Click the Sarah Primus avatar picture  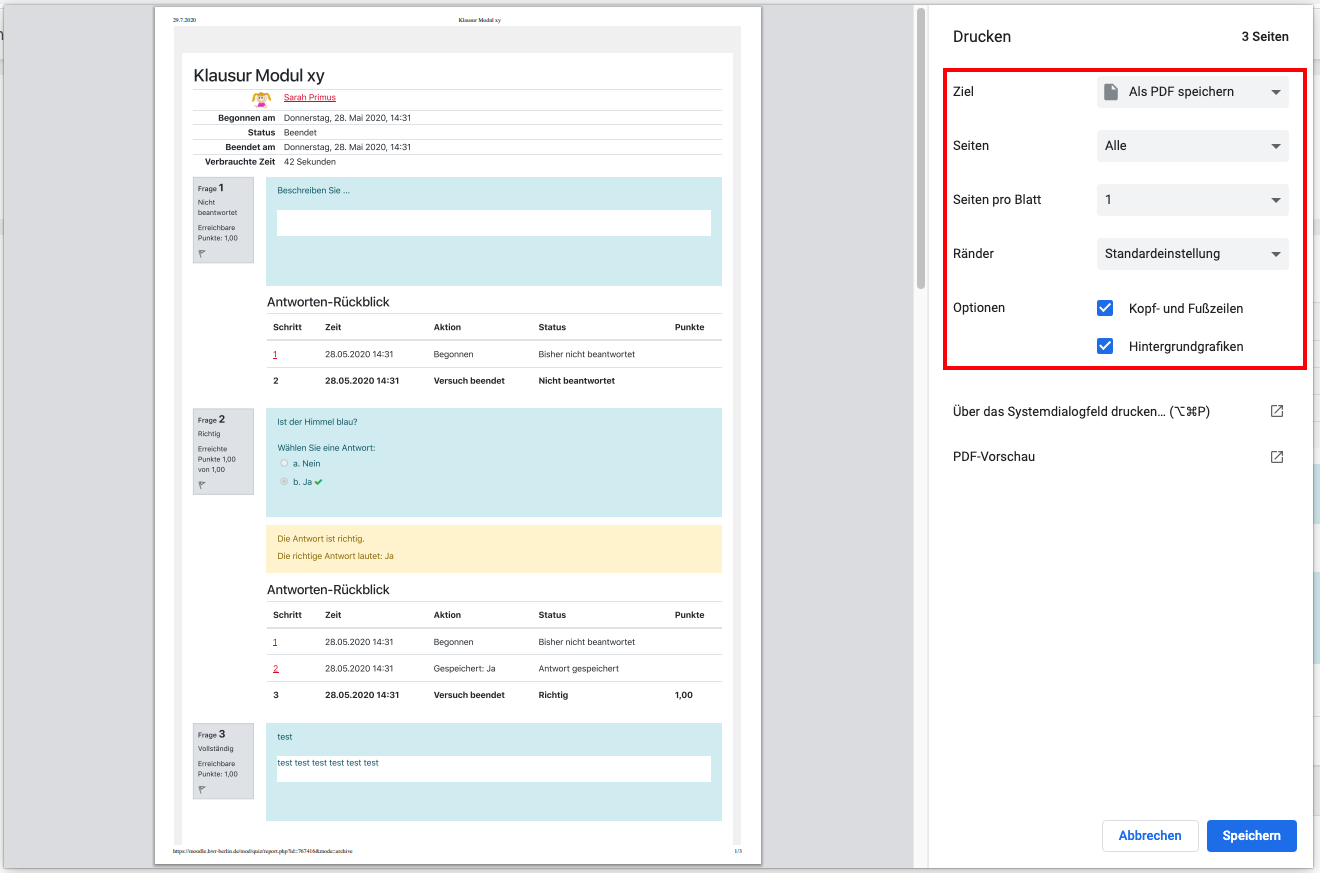(261, 98)
